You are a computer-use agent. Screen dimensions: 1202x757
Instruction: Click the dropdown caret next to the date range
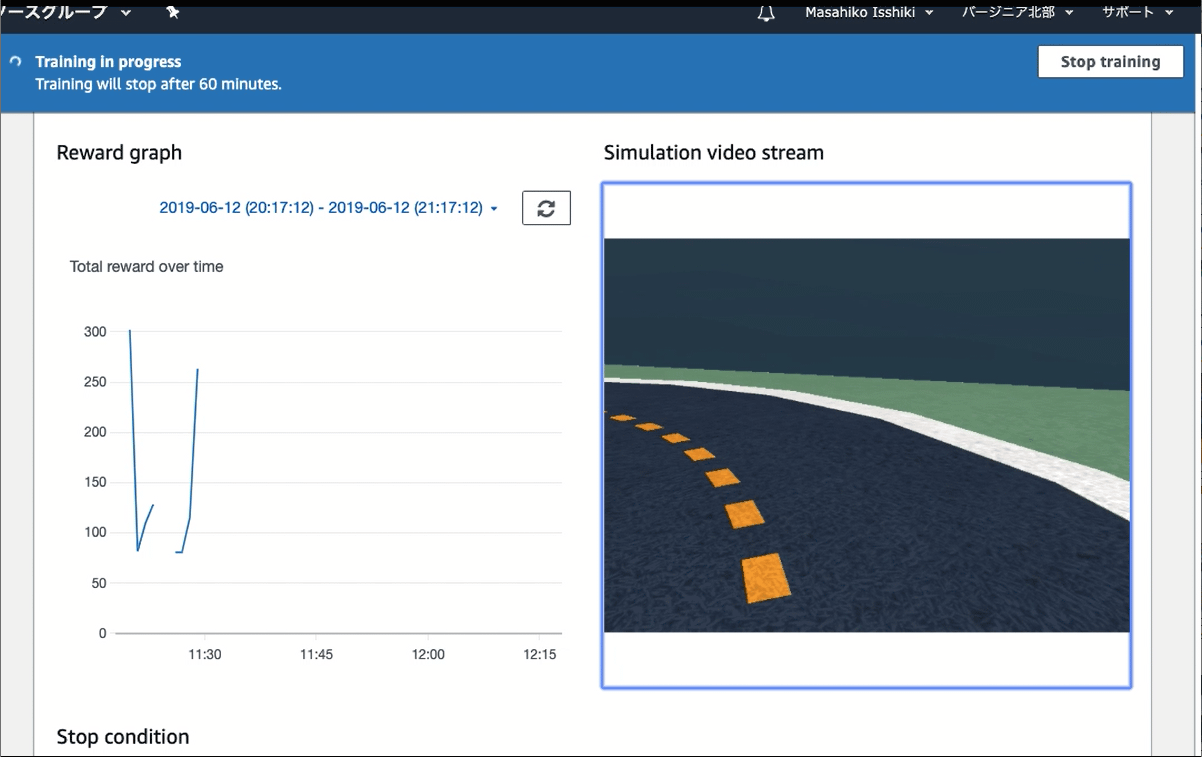pos(494,208)
